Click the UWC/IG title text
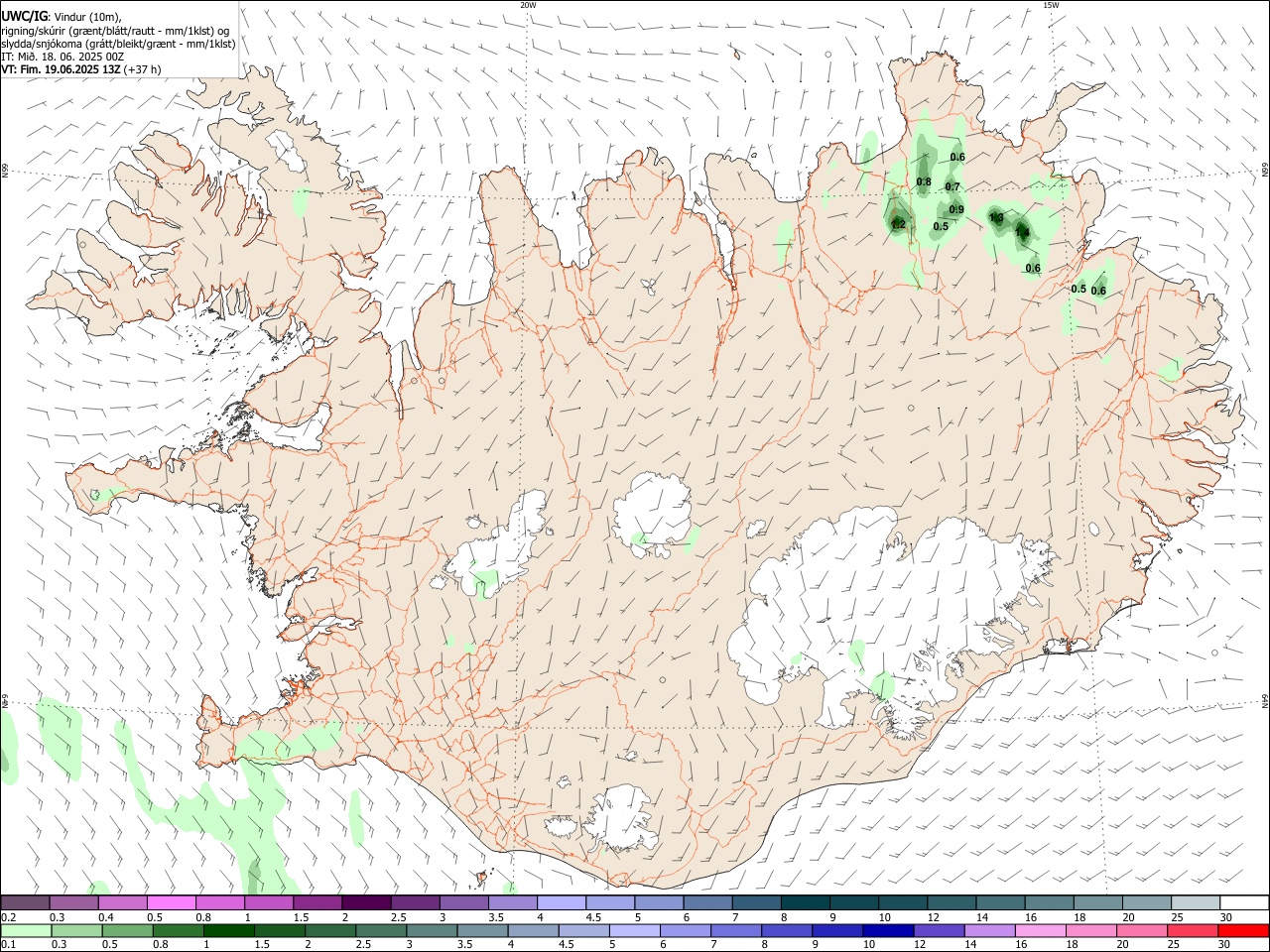1270x952 pixels. (x=24, y=16)
